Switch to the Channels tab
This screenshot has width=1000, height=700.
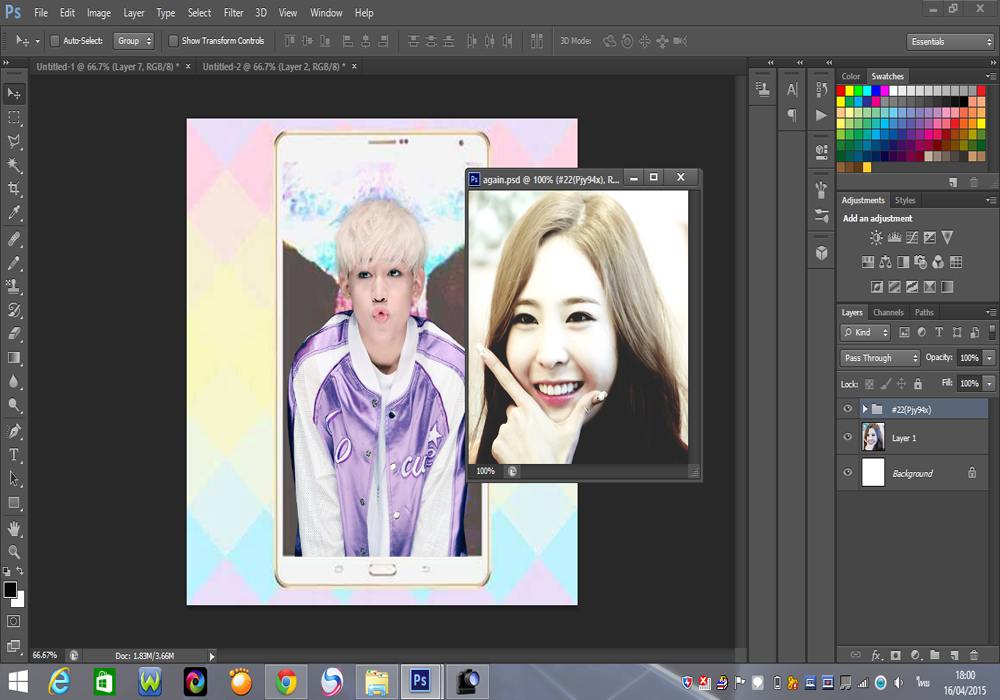(888, 312)
